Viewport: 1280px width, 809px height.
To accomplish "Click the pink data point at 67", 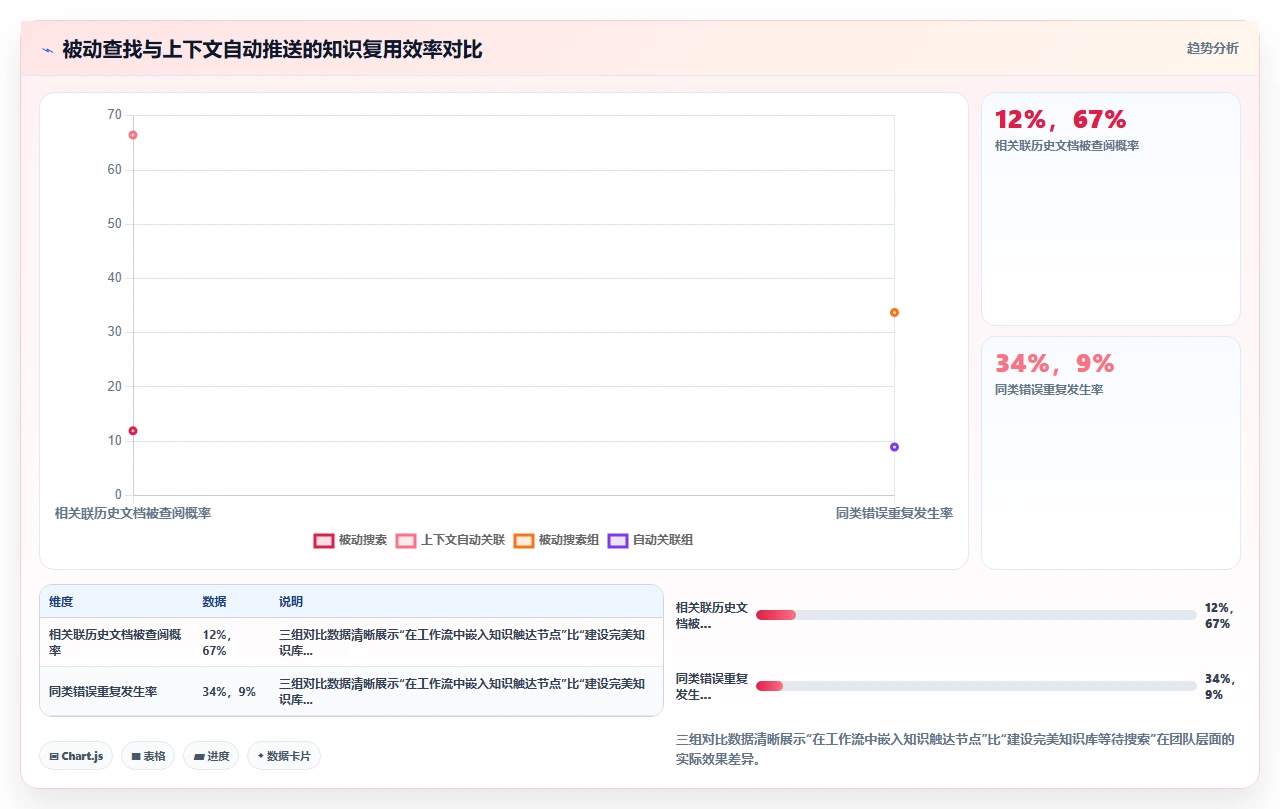I will [x=133, y=135].
